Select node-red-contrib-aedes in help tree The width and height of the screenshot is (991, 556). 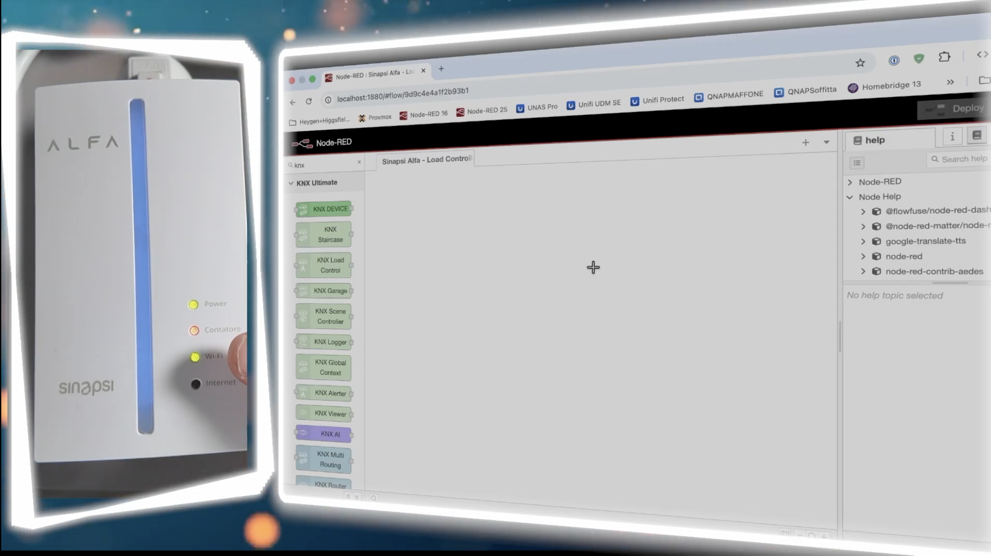click(x=934, y=271)
